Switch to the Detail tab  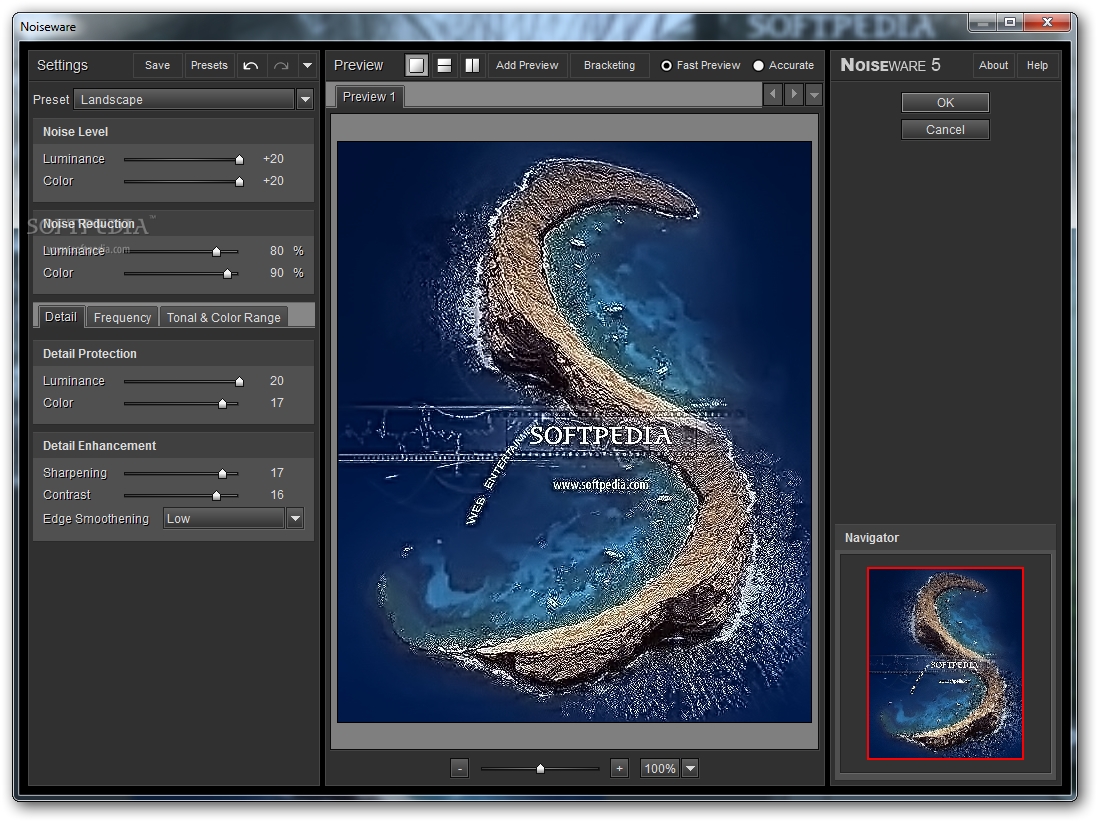(61, 316)
